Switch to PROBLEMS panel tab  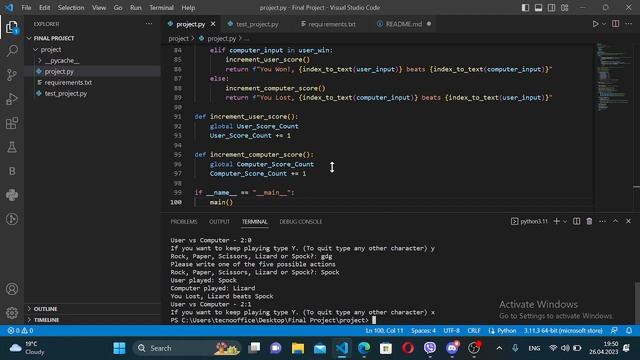[184, 221]
